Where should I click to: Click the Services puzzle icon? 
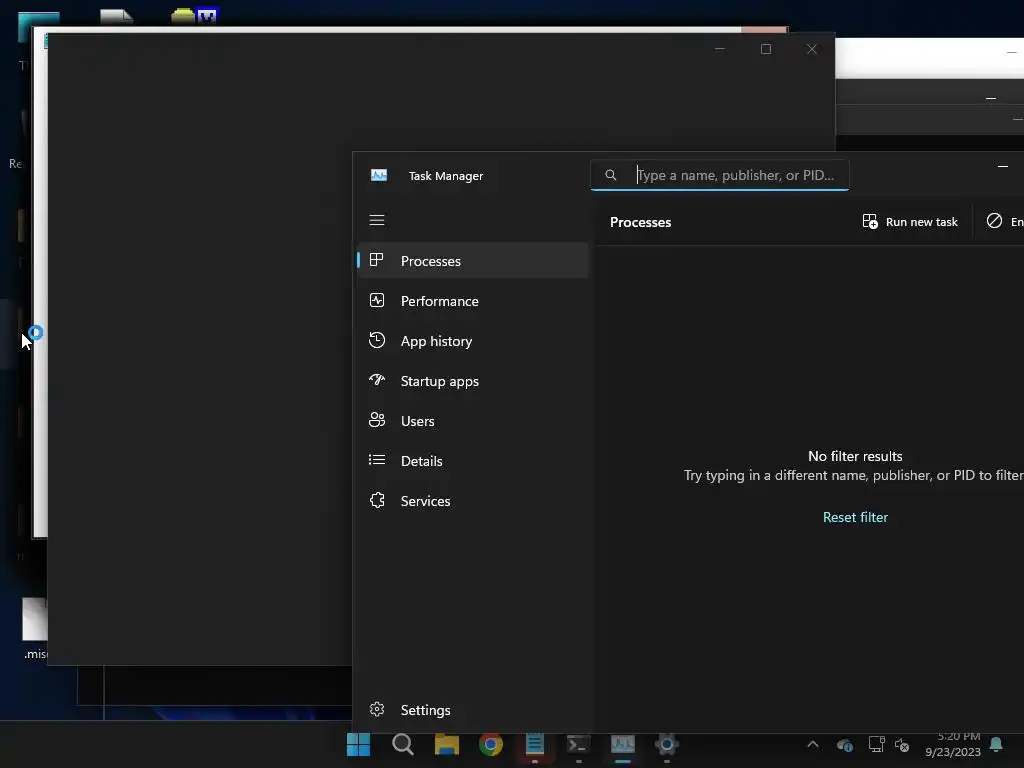click(x=377, y=500)
